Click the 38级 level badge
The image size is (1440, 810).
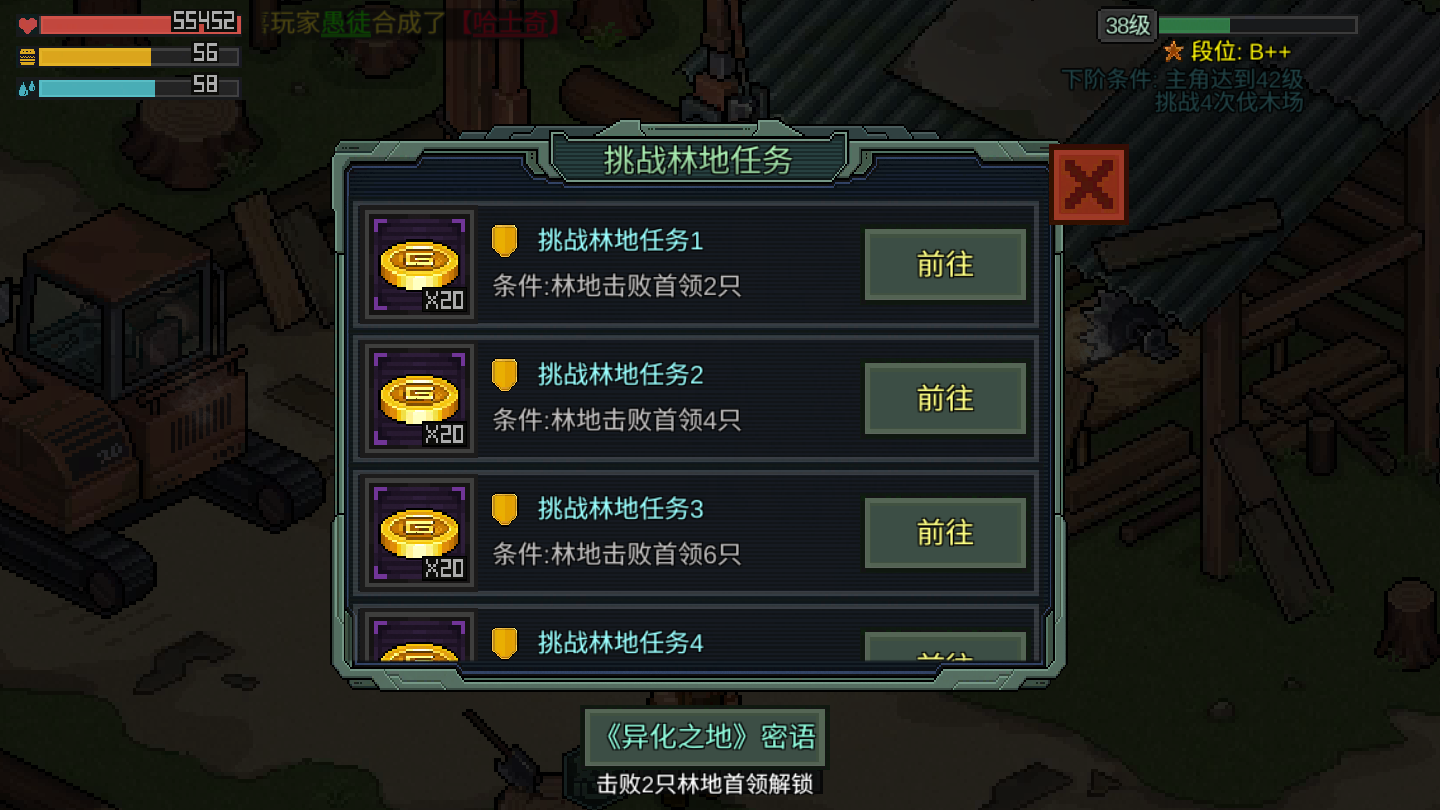point(1127,26)
